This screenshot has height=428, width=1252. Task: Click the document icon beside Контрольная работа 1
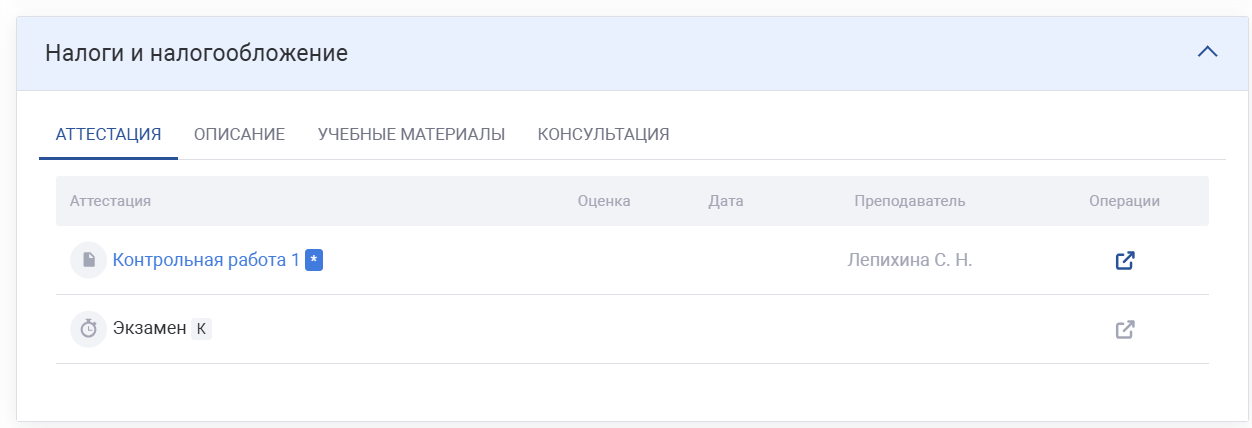pyautogui.click(x=88, y=260)
